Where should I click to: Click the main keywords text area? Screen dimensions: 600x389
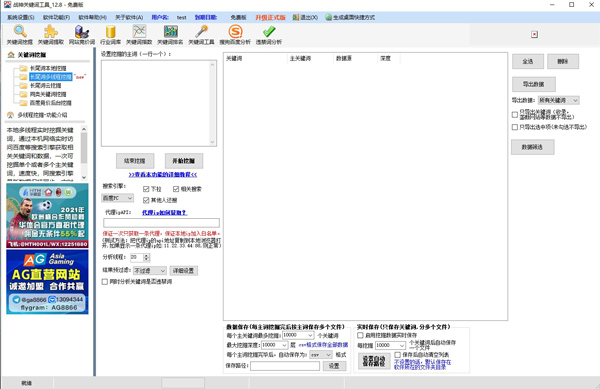(x=159, y=103)
